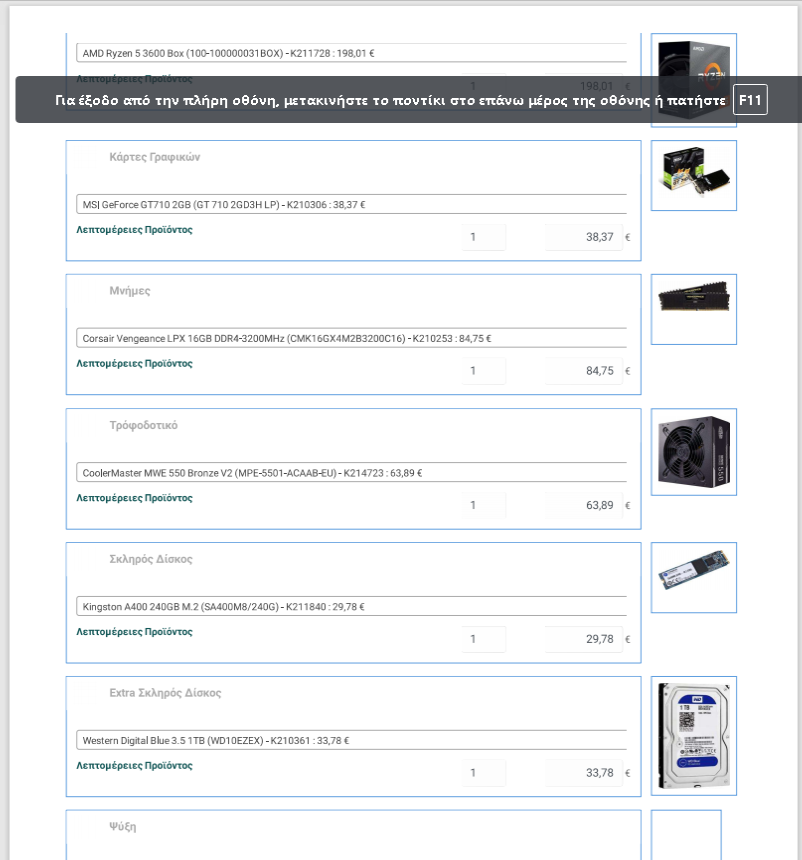Viewport: 802px width, 860px height.
Task: Click the Western Digital hard drive thumbnail
Action: (694, 735)
